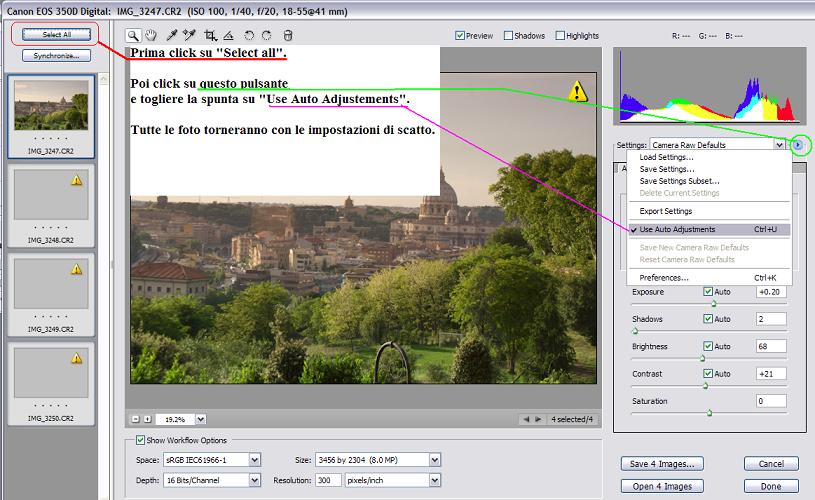Screen dimensions: 815x500
Task: Enable the Highlights clipping checkbox
Action: click(559, 36)
